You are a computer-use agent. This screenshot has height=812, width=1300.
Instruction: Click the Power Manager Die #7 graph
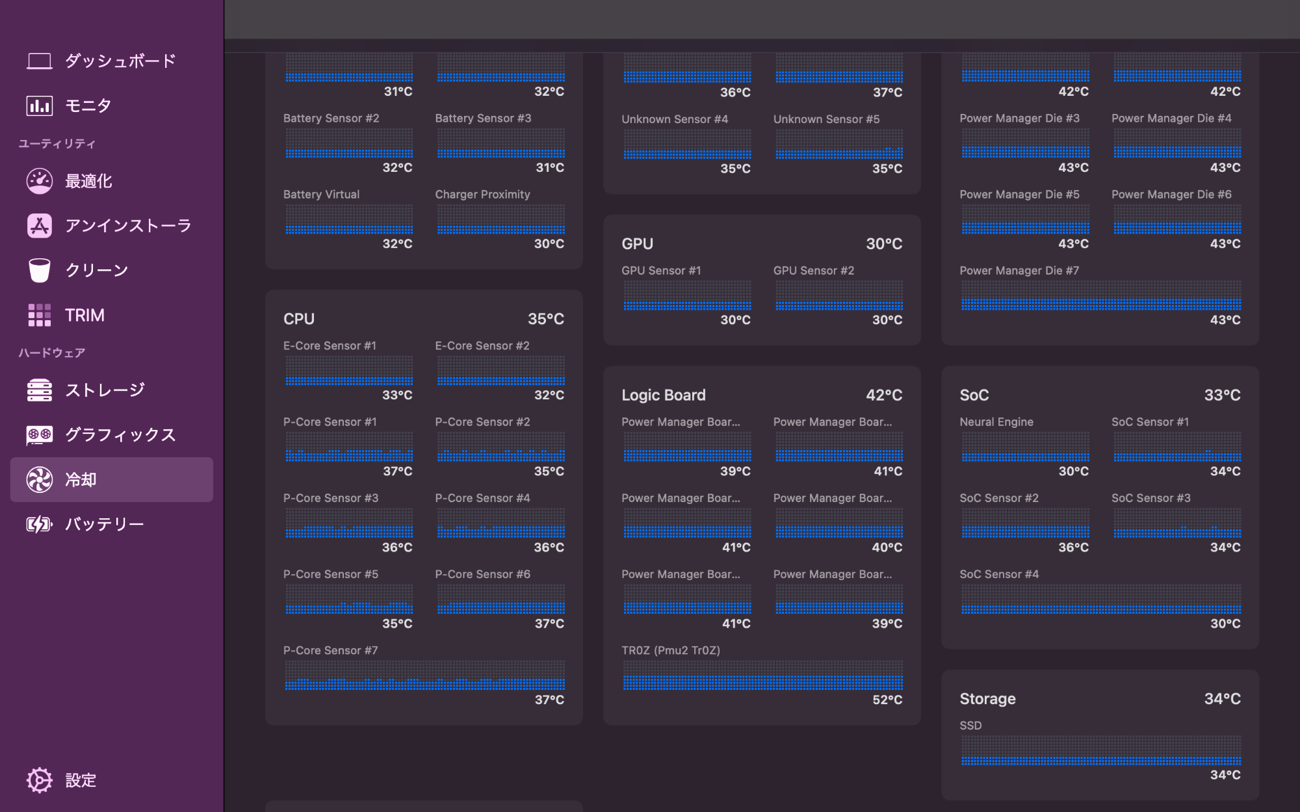(1101, 295)
